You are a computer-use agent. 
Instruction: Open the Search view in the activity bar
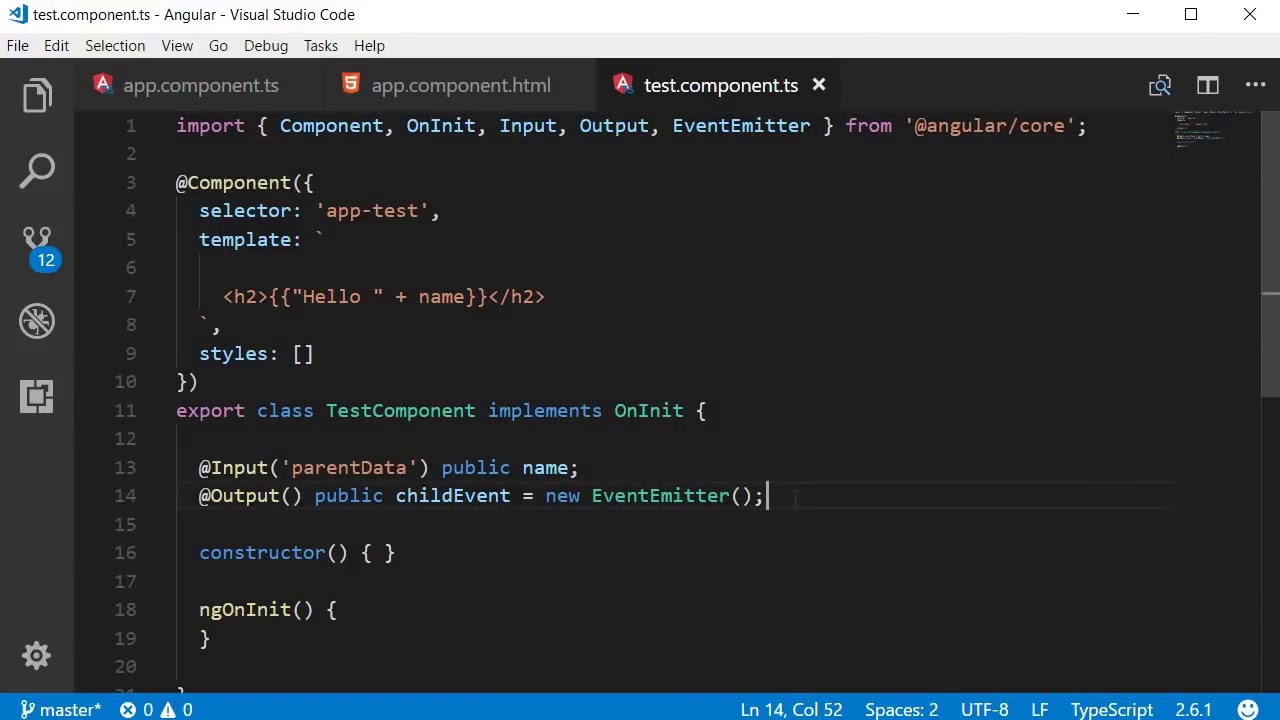(37, 171)
